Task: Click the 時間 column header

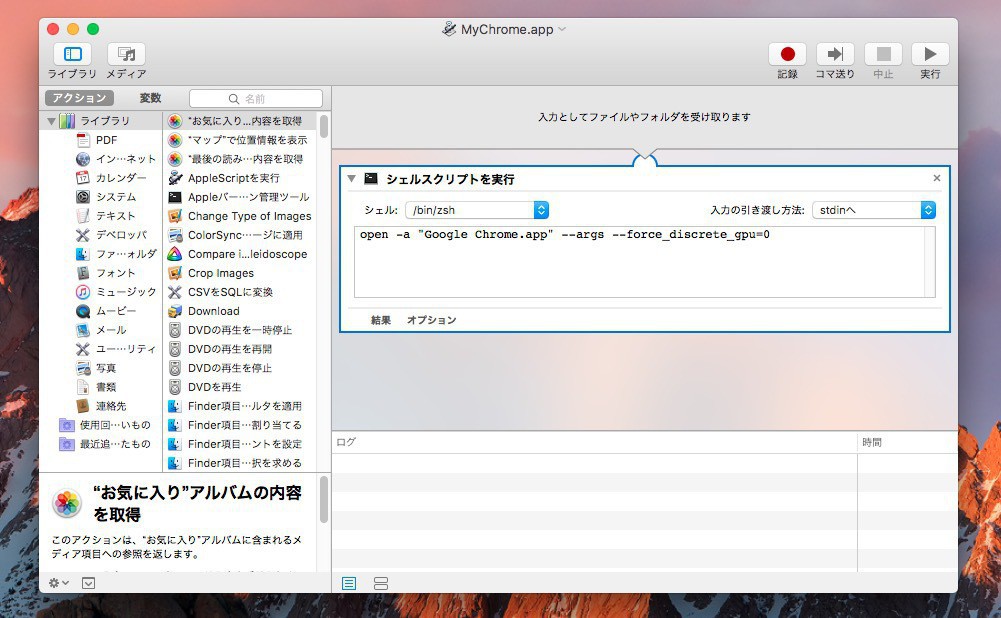Action: 907,442
